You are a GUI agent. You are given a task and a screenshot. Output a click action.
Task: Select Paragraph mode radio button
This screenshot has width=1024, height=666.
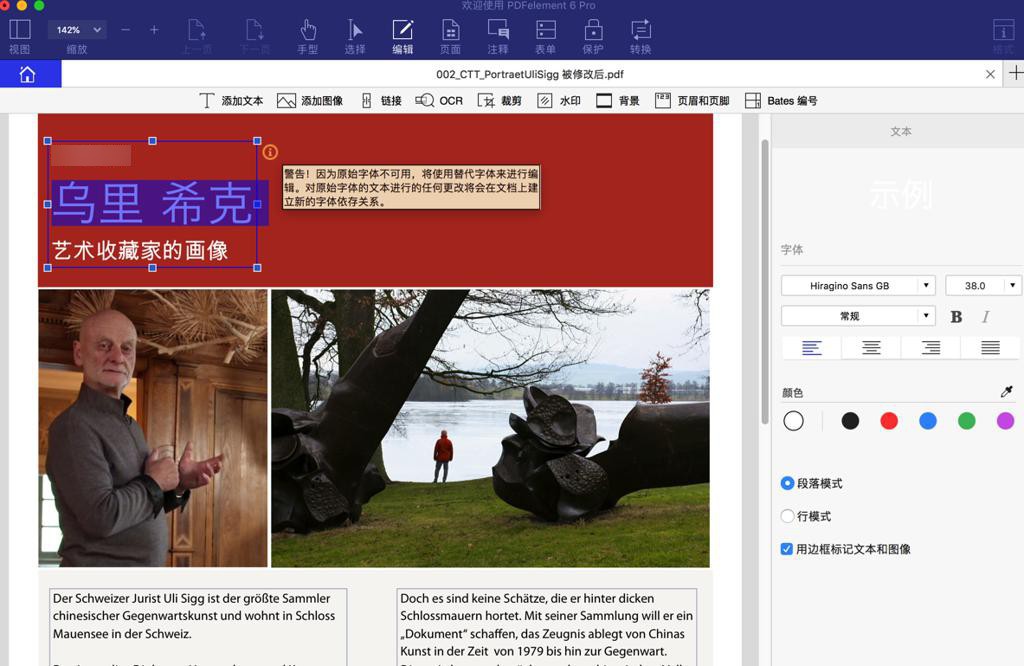click(787, 483)
